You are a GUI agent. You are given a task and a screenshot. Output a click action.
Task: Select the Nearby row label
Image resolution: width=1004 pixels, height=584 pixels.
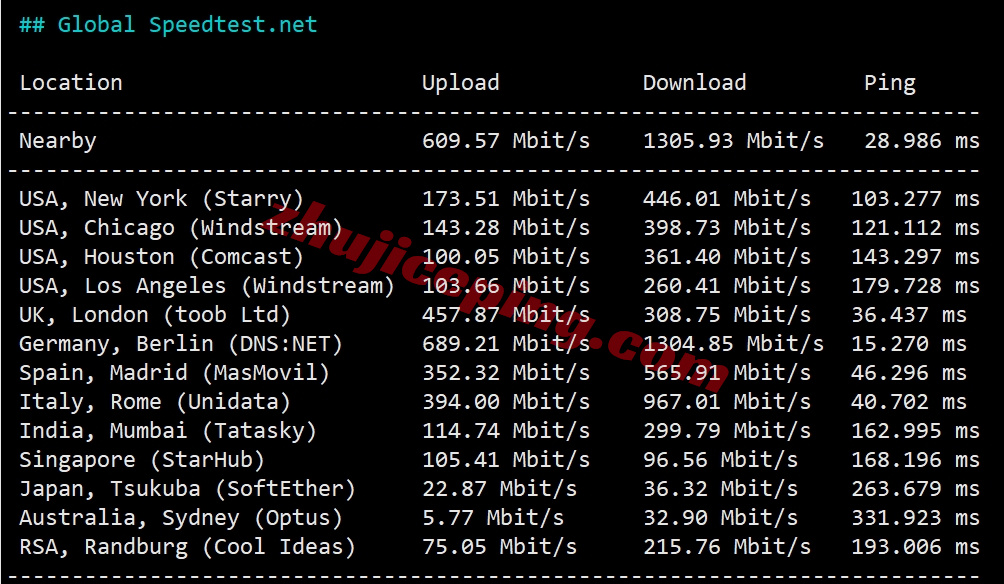[x=58, y=142]
